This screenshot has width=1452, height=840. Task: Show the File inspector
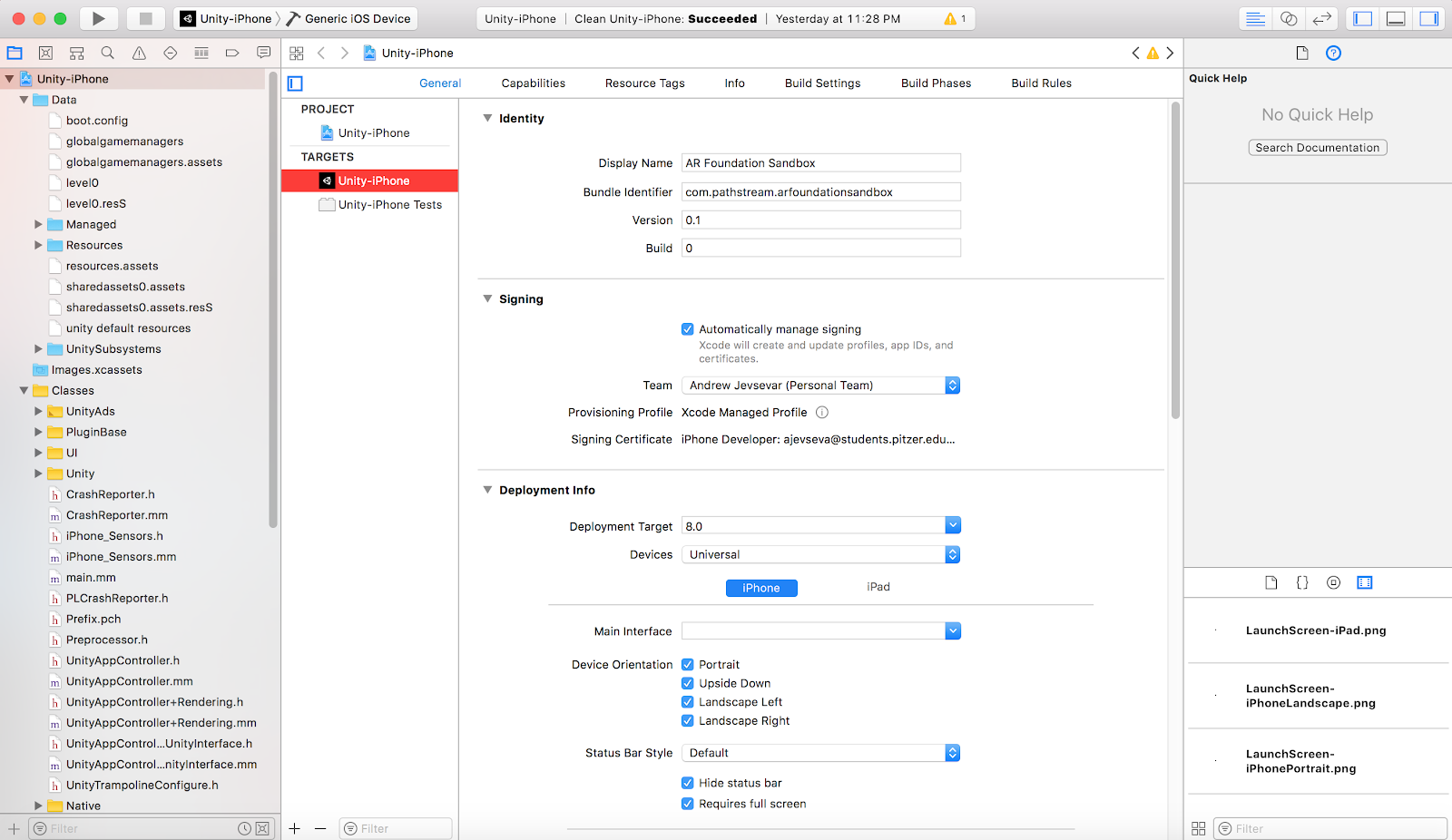pos(1302,54)
